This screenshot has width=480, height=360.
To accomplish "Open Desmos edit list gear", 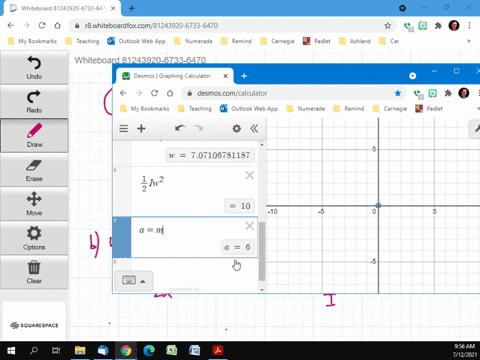I will click(x=237, y=128).
